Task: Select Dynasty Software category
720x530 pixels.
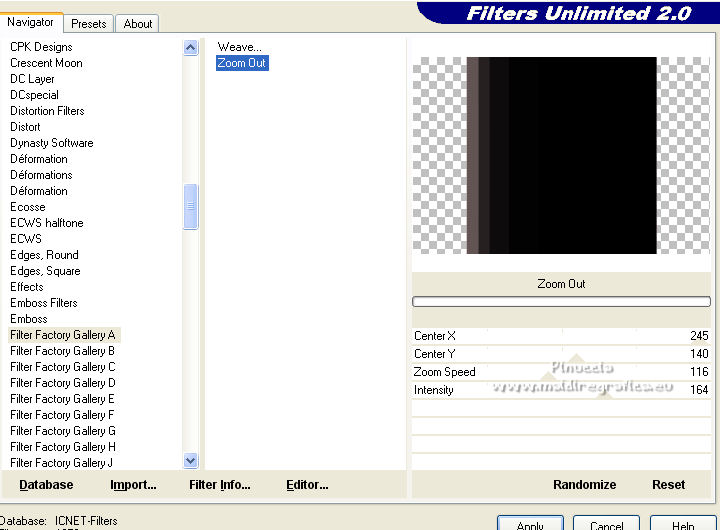Action: 52,143
